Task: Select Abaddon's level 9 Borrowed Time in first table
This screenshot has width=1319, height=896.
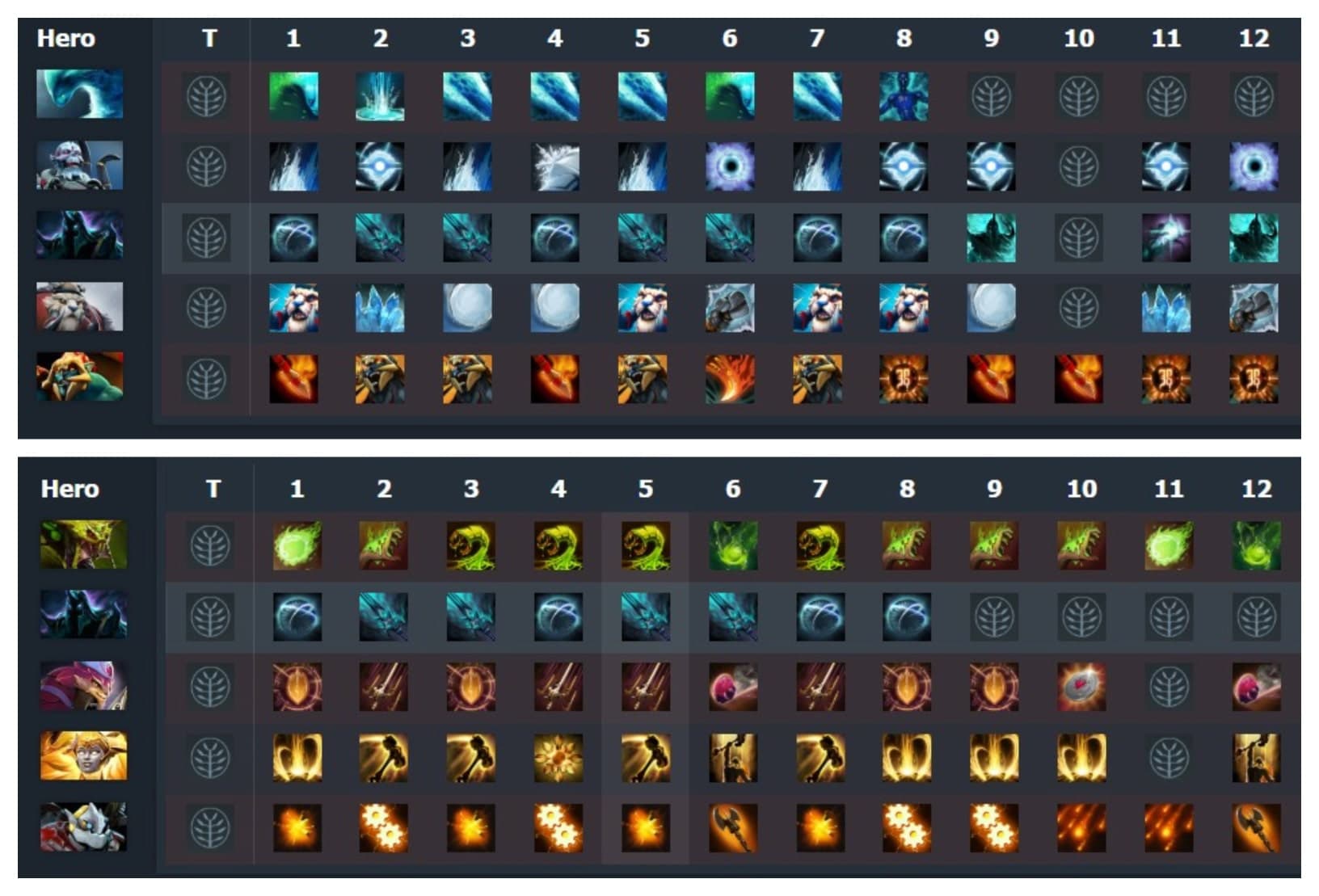Action: 991,238
